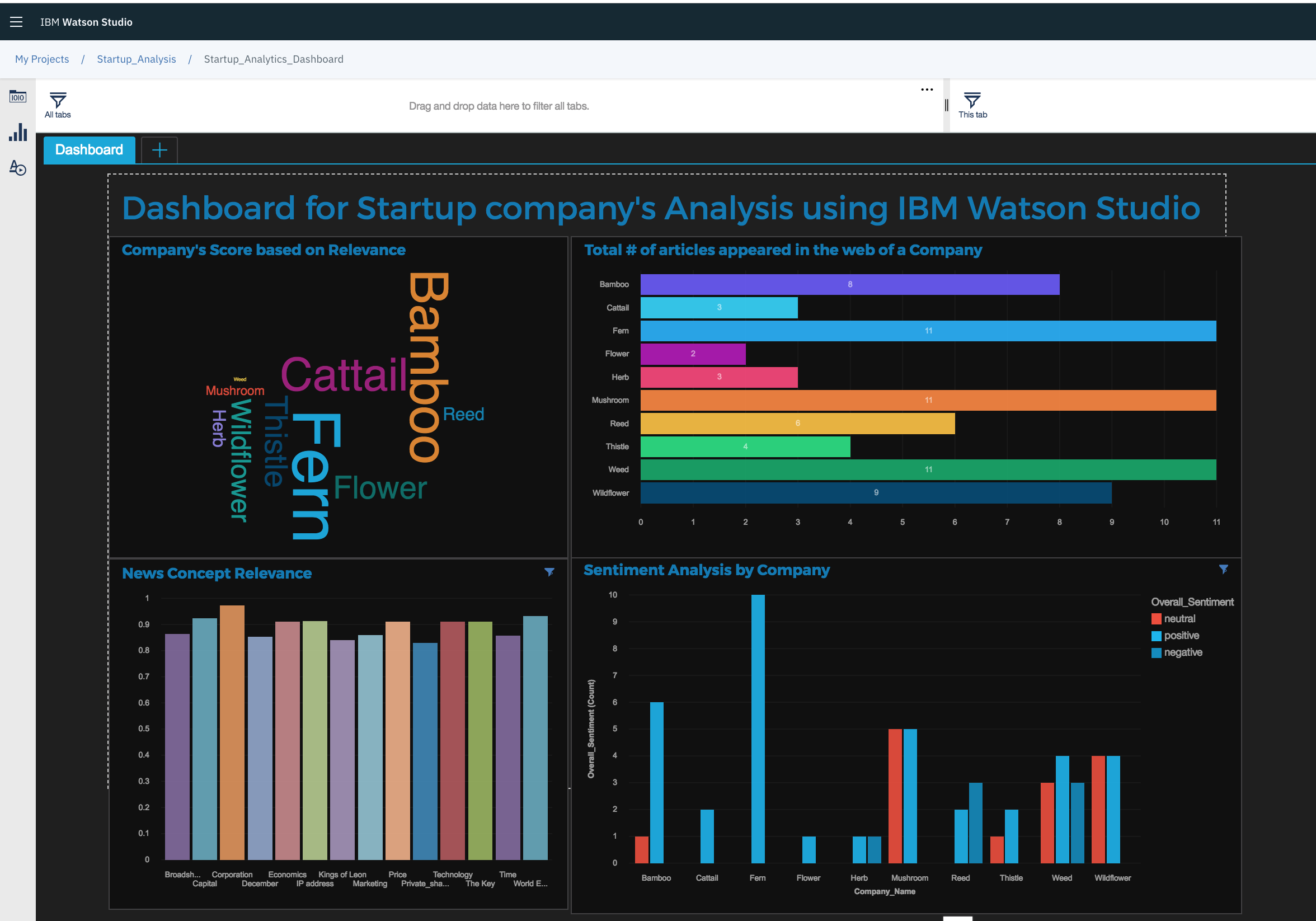Click the All tabs filter icon
The width and height of the screenshot is (1316, 921).
pyautogui.click(x=58, y=101)
